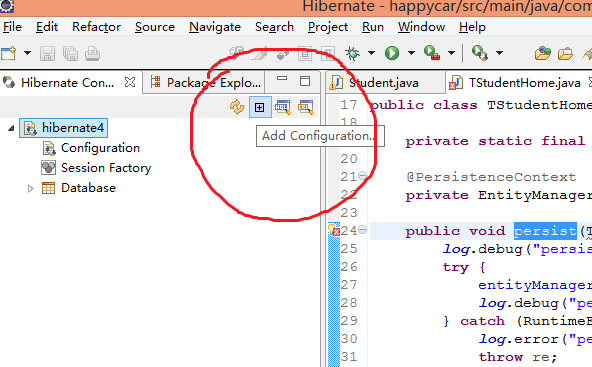Open the New wizard dropdown arrow
Viewport: 592px width, 367px height.
point(27,53)
